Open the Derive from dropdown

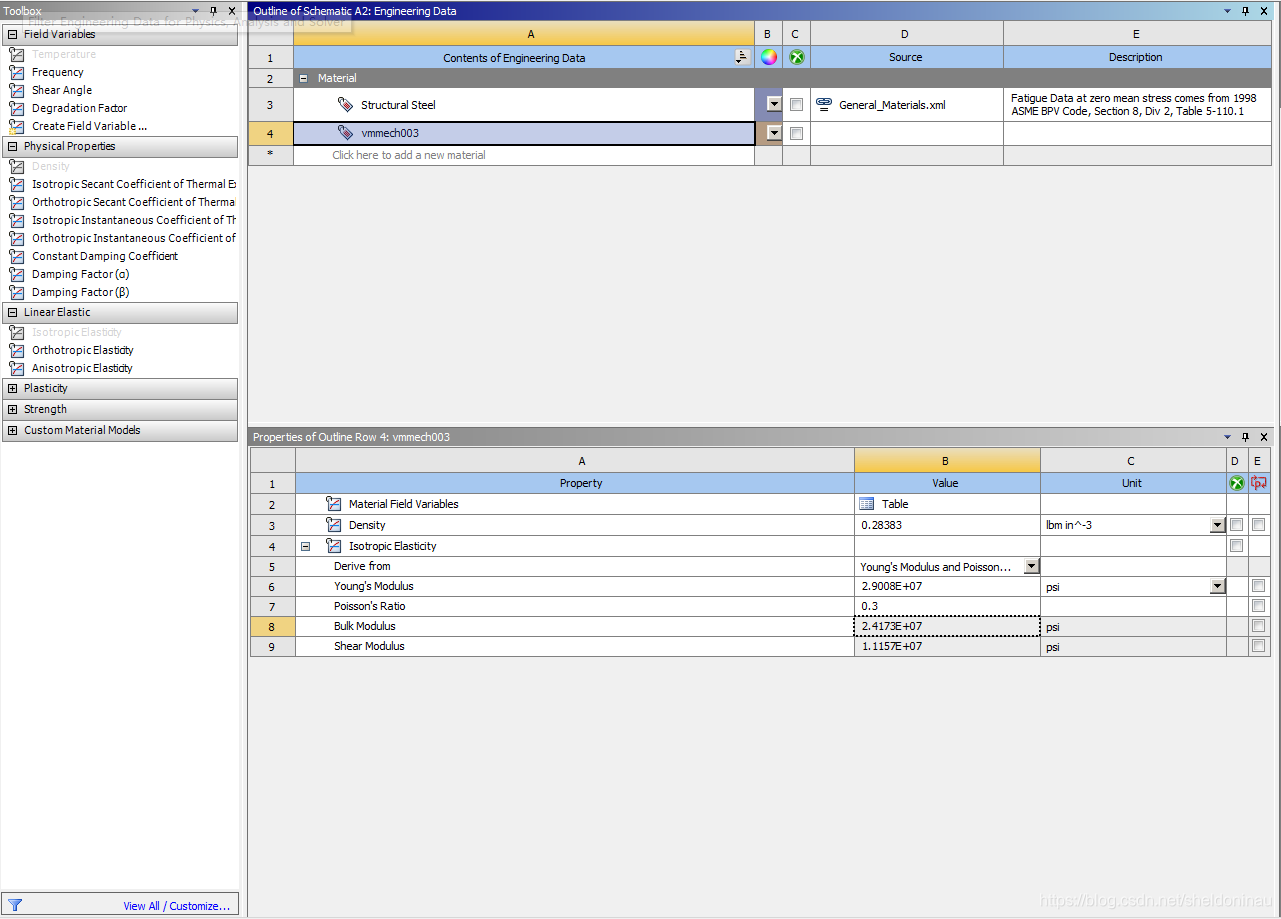[x=1031, y=566]
